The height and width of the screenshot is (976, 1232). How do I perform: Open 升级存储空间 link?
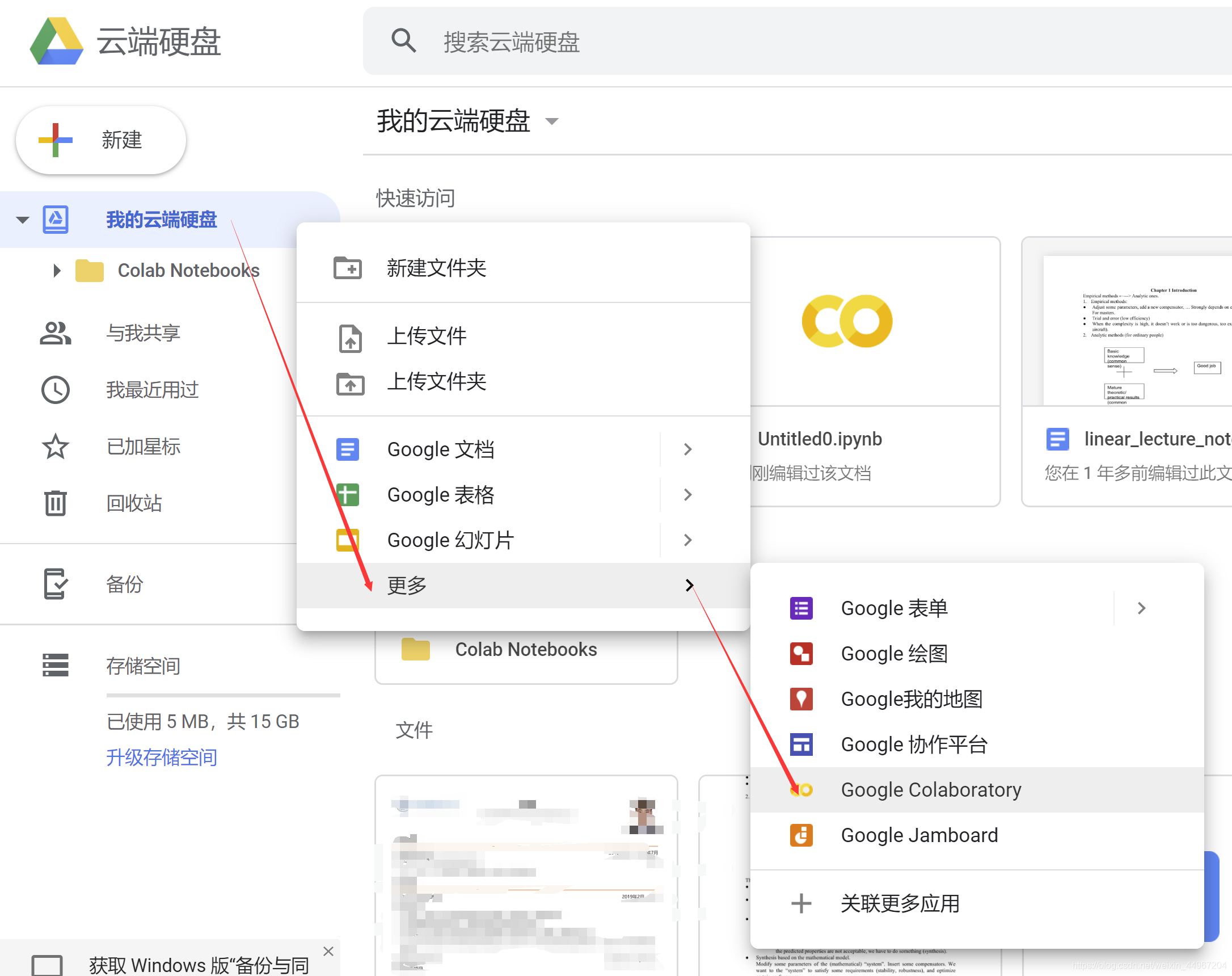(162, 757)
